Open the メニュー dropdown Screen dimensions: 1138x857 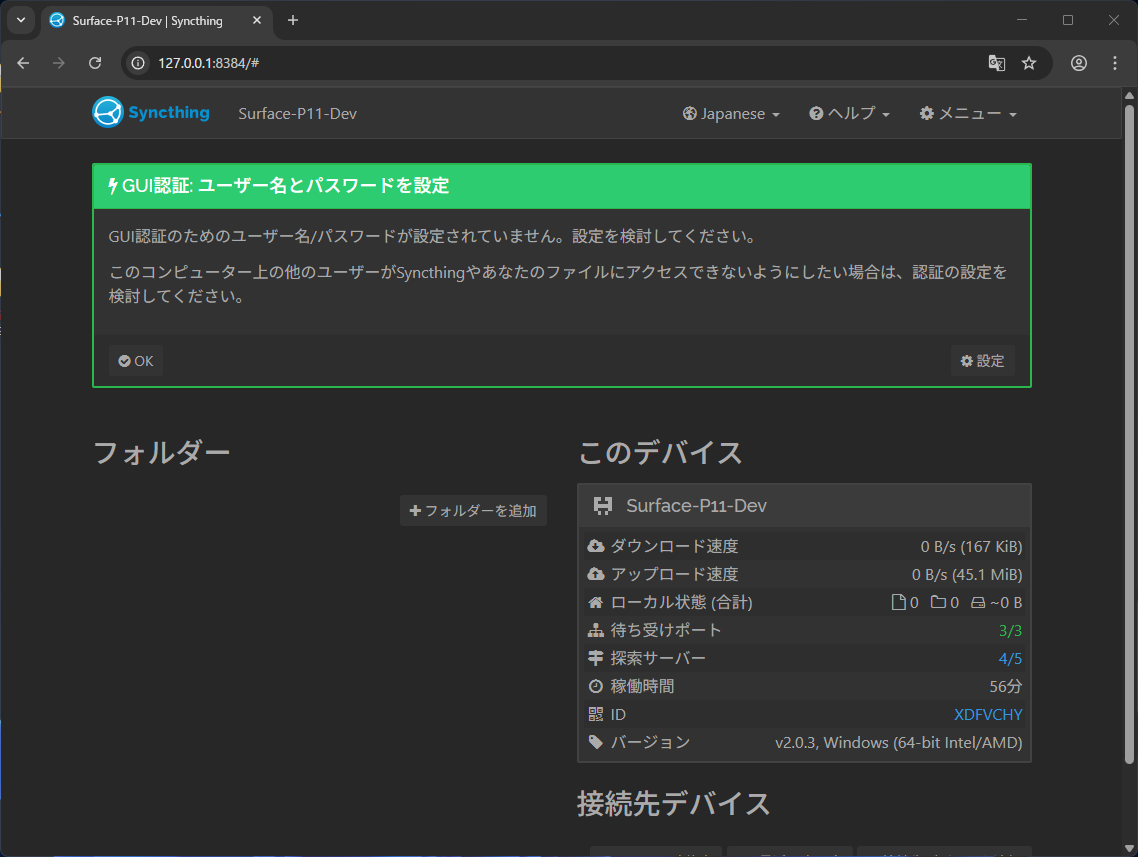tap(967, 113)
